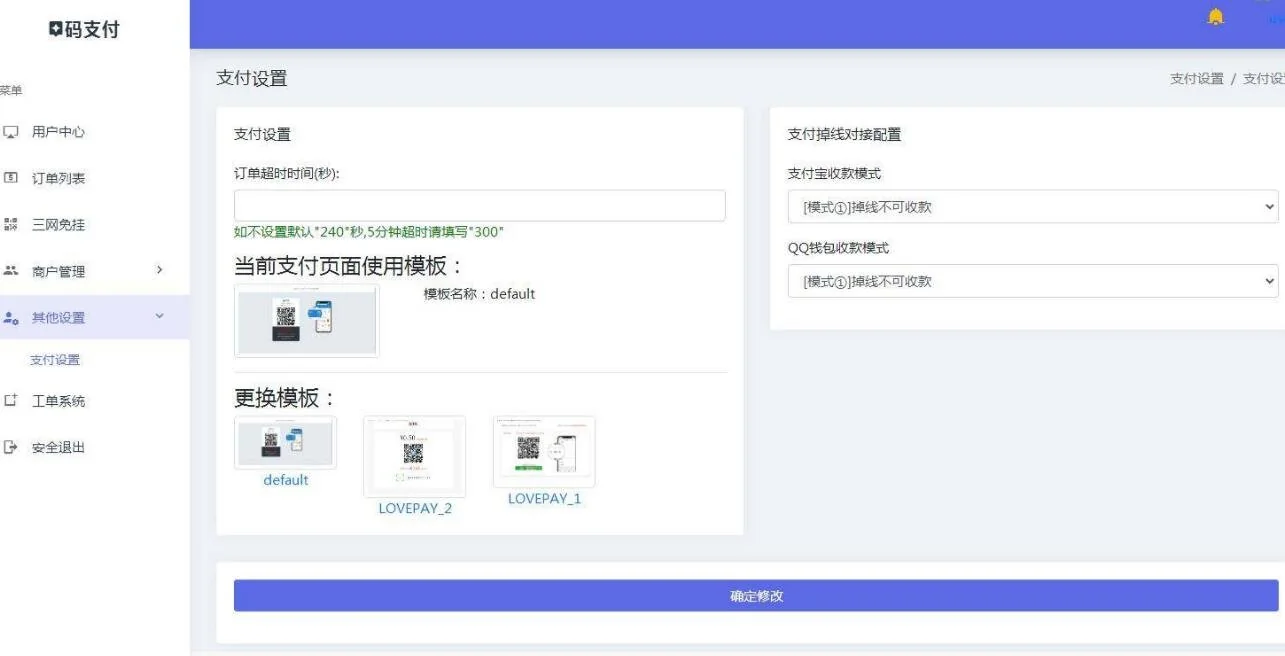Click the 用户中心 monitor icon
The width and height of the screenshot is (1285, 656).
point(11,132)
